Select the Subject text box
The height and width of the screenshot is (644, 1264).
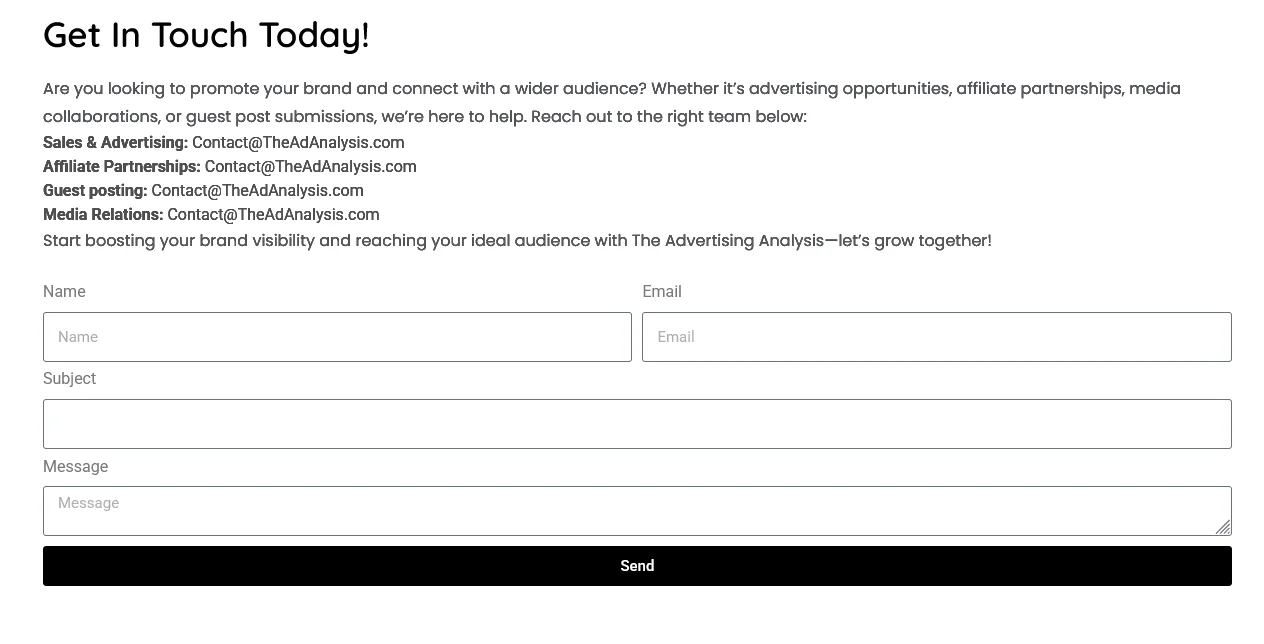637,424
